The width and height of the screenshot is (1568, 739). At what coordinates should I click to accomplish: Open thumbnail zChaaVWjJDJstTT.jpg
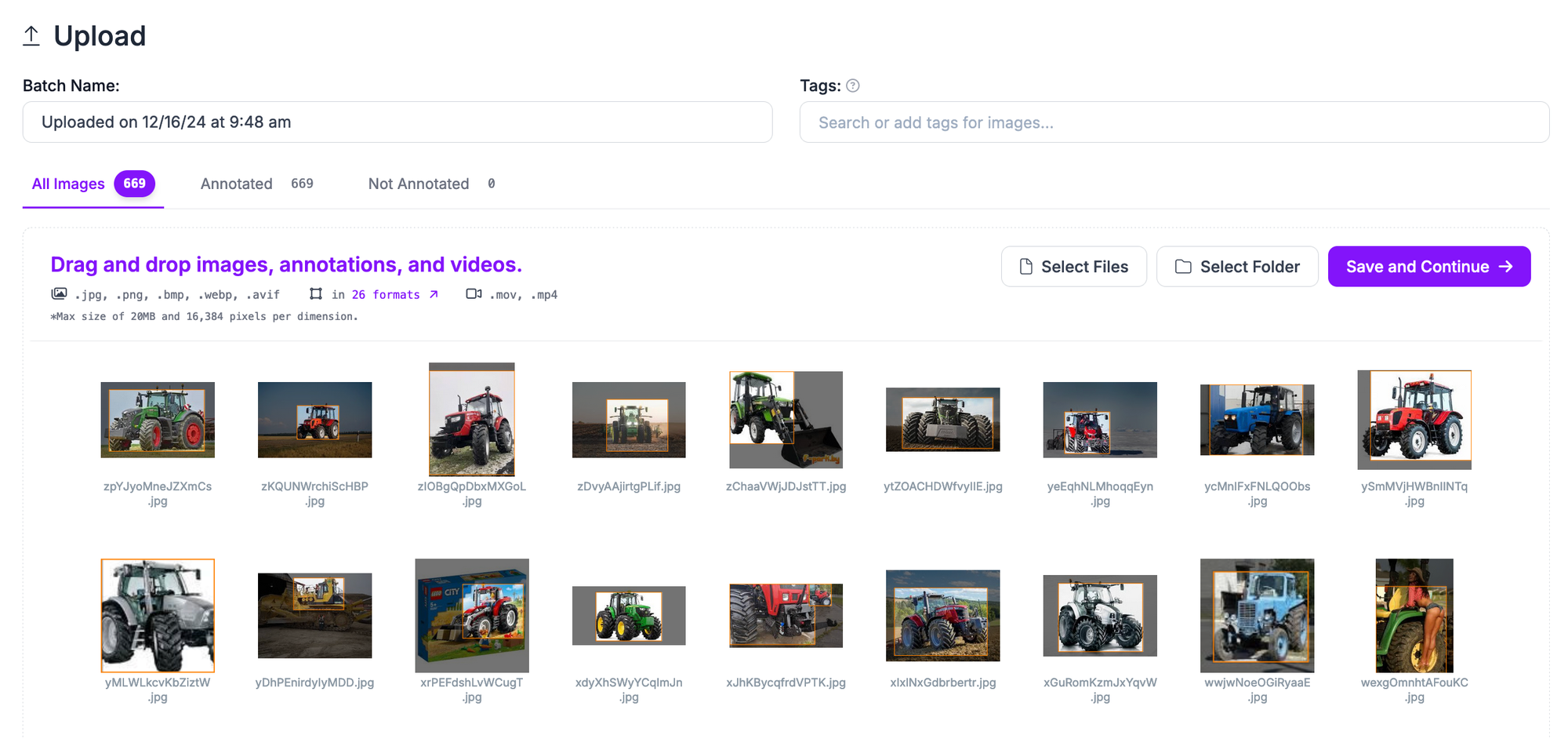786,420
